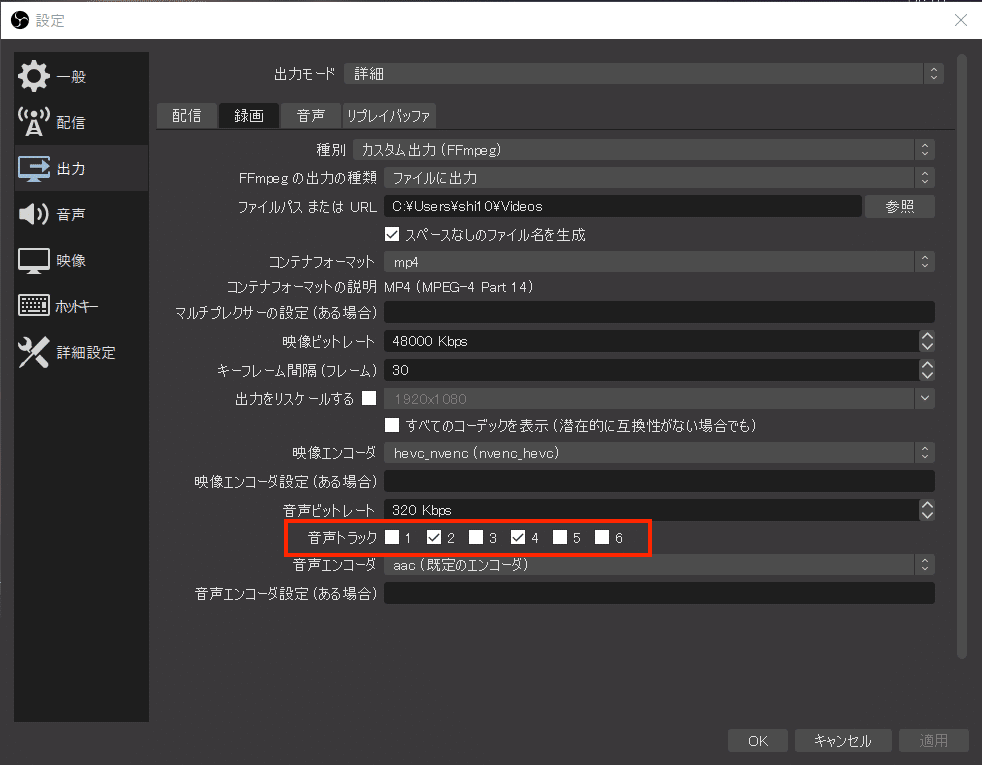Image resolution: width=982 pixels, height=765 pixels.
Task: Open the リプレイバッファ tab
Action: point(392,115)
